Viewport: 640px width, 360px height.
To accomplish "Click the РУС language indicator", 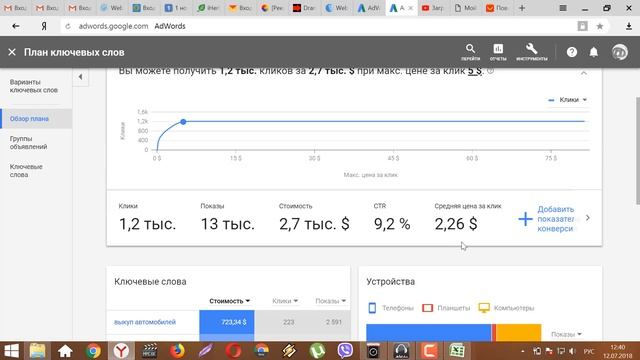I will tap(589, 351).
